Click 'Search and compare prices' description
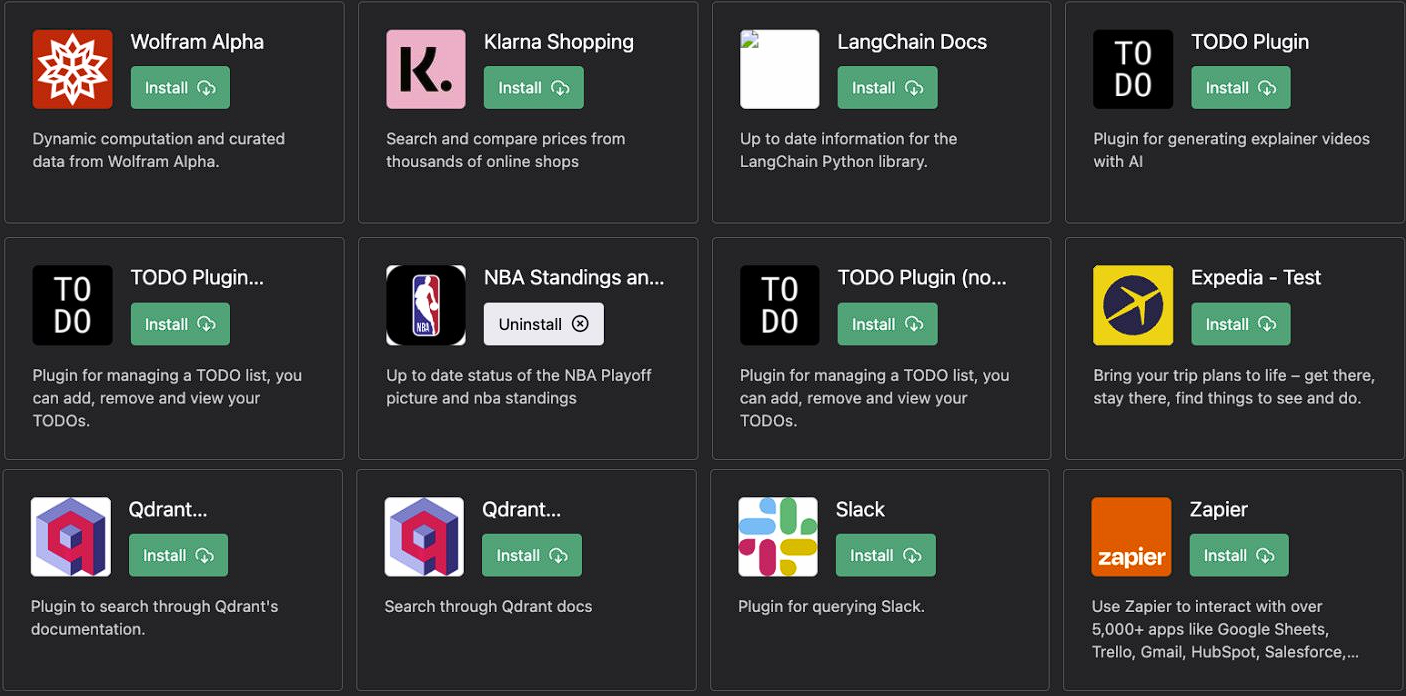 click(x=506, y=150)
